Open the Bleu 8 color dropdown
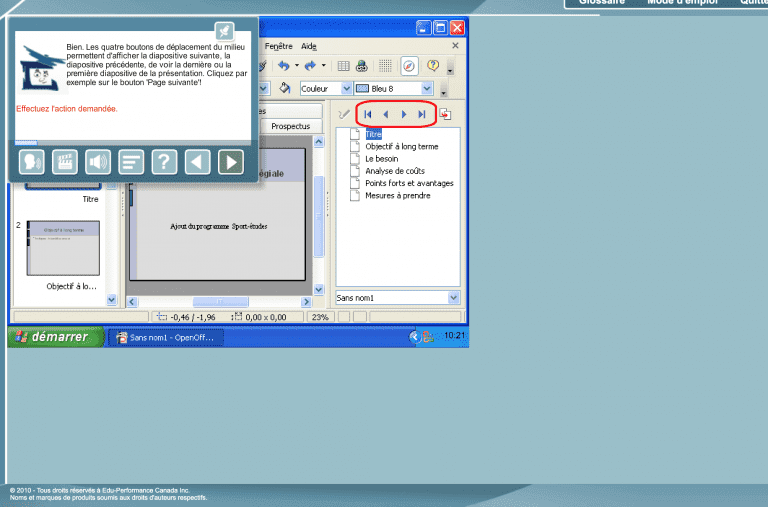Viewport: 768px width, 507px height. (x=427, y=89)
